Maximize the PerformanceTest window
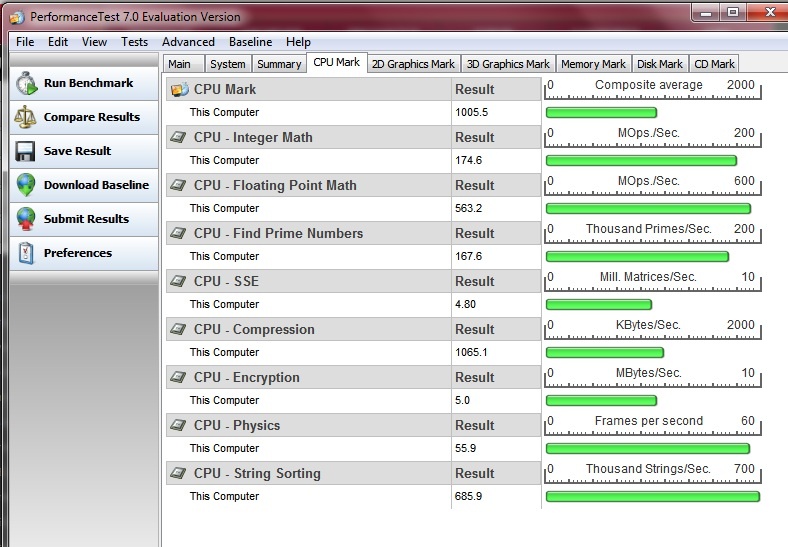The image size is (788, 547). [x=733, y=12]
